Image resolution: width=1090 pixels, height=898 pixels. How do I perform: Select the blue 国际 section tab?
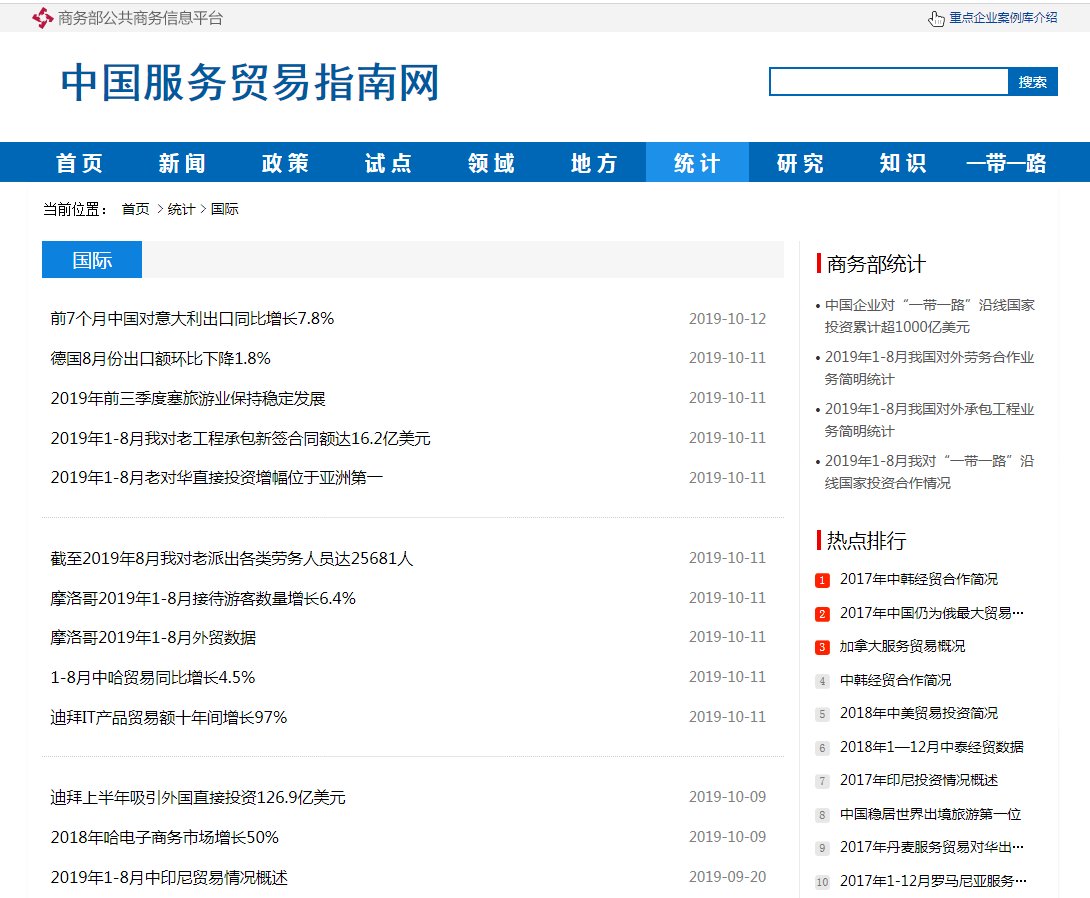point(91,259)
